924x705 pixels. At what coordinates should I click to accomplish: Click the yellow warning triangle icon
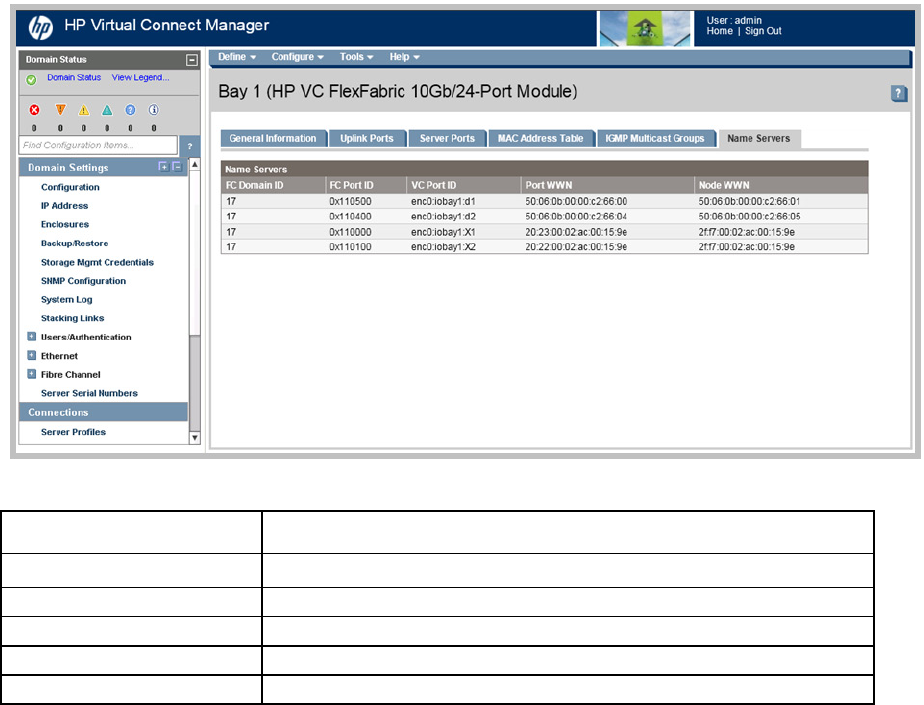click(x=84, y=111)
